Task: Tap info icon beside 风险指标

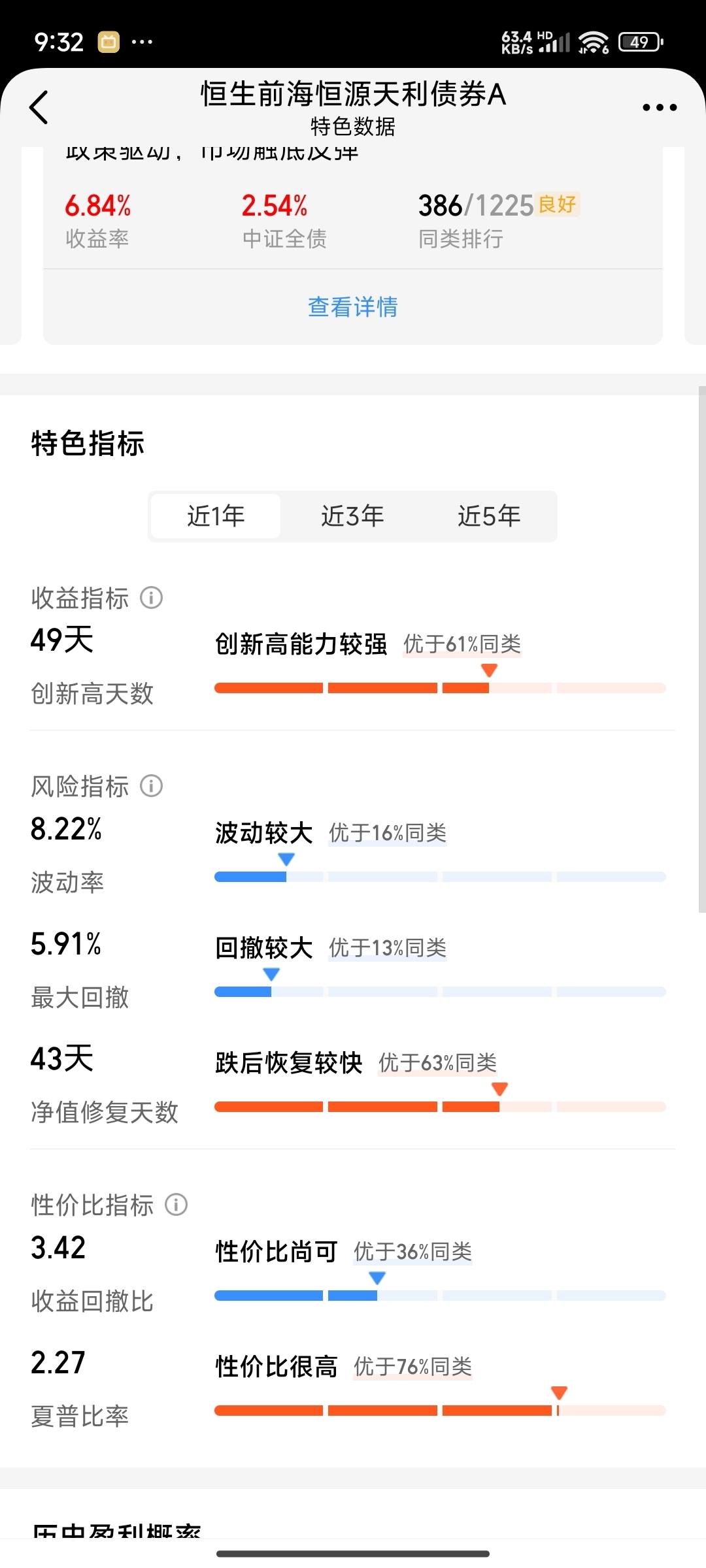Action: (x=151, y=785)
